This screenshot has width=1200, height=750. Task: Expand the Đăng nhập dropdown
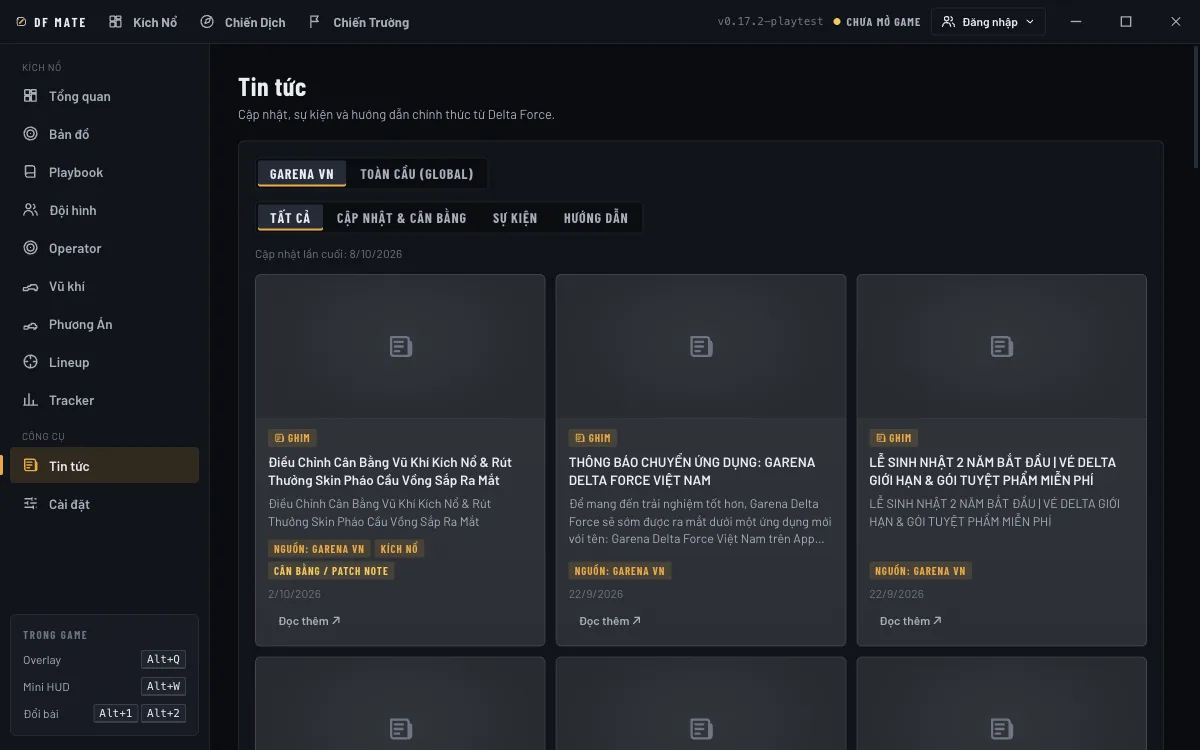coord(988,22)
